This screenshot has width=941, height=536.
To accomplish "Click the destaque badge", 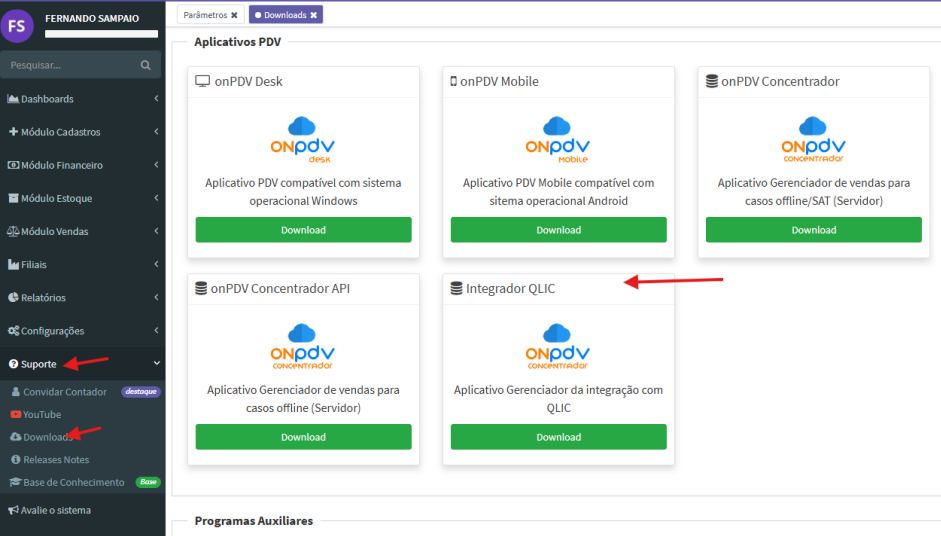I will click(x=141, y=391).
